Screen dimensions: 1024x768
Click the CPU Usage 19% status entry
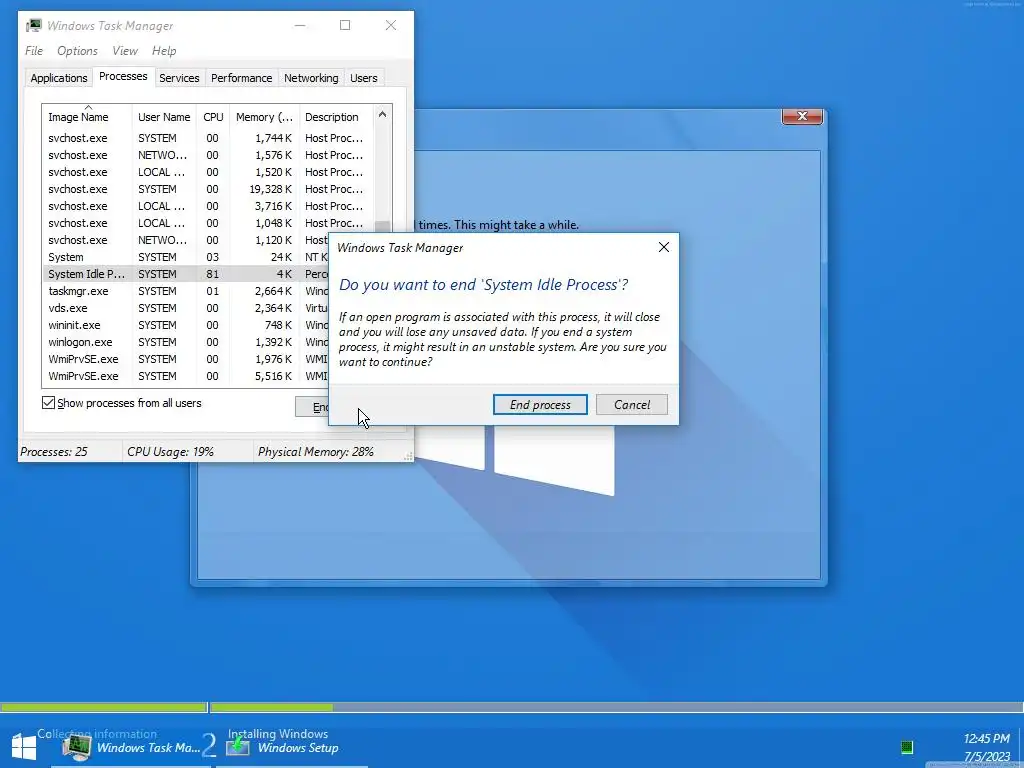click(170, 452)
